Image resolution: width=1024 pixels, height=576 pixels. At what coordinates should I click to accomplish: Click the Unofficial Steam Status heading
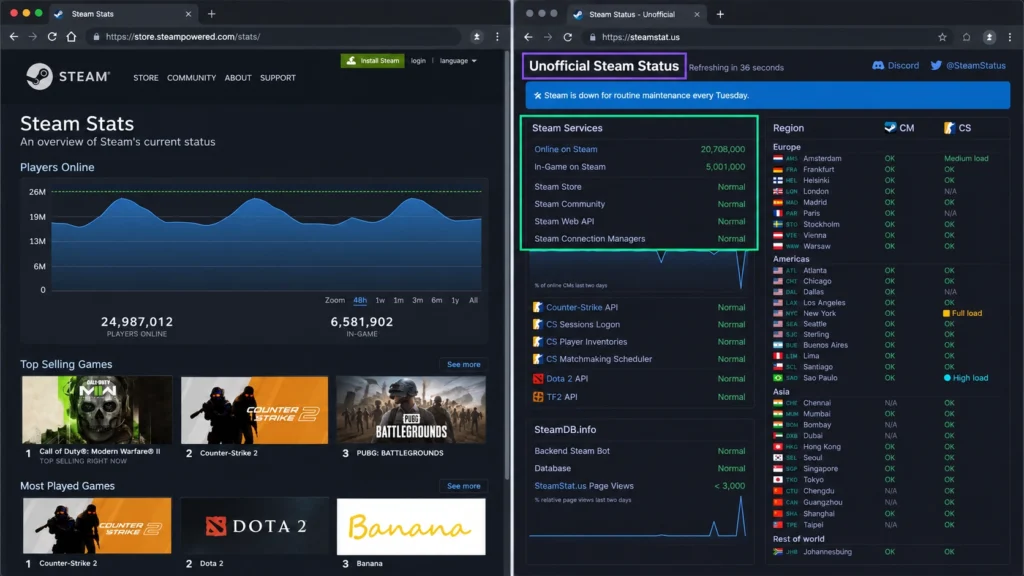point(604,66)
